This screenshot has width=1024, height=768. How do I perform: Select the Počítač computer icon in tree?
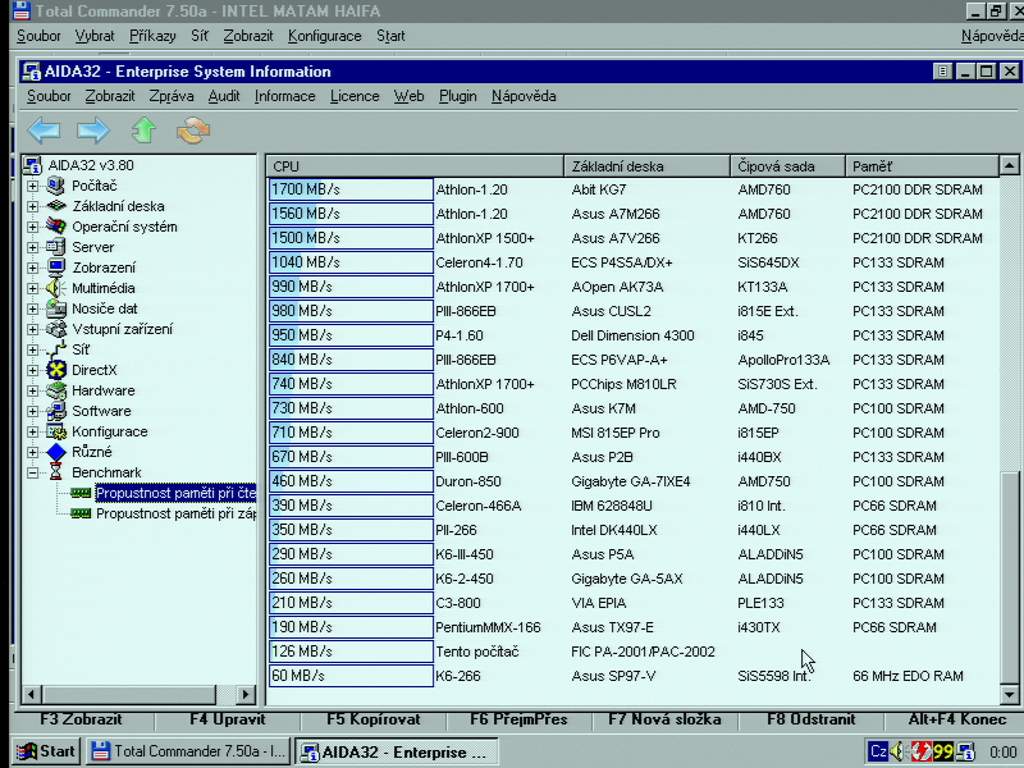point(56,185)
